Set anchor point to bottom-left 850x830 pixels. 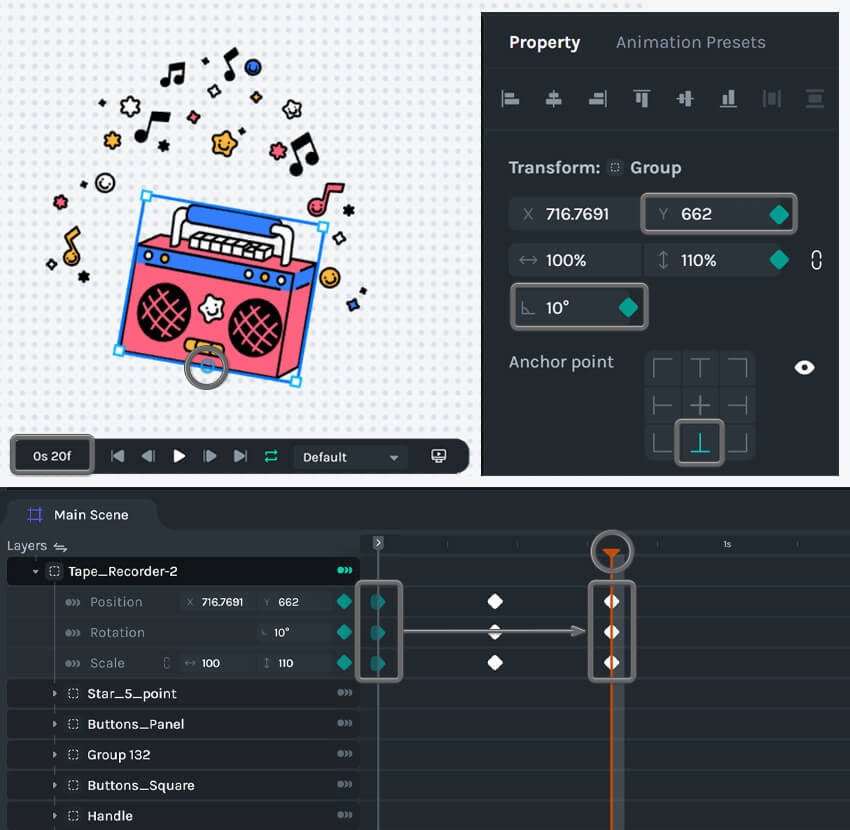[x=662, y=442]
